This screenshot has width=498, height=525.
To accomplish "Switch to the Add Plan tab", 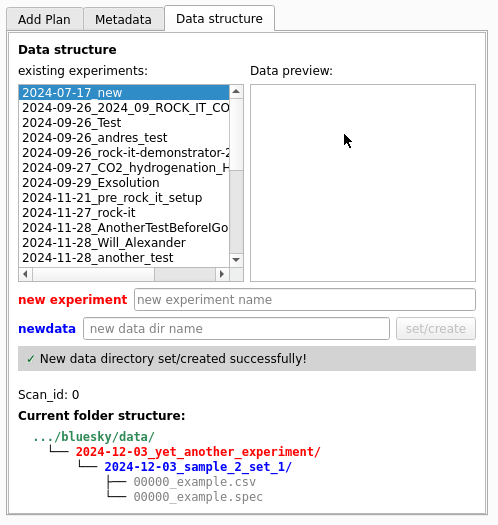I will click(x=44, y=19).
